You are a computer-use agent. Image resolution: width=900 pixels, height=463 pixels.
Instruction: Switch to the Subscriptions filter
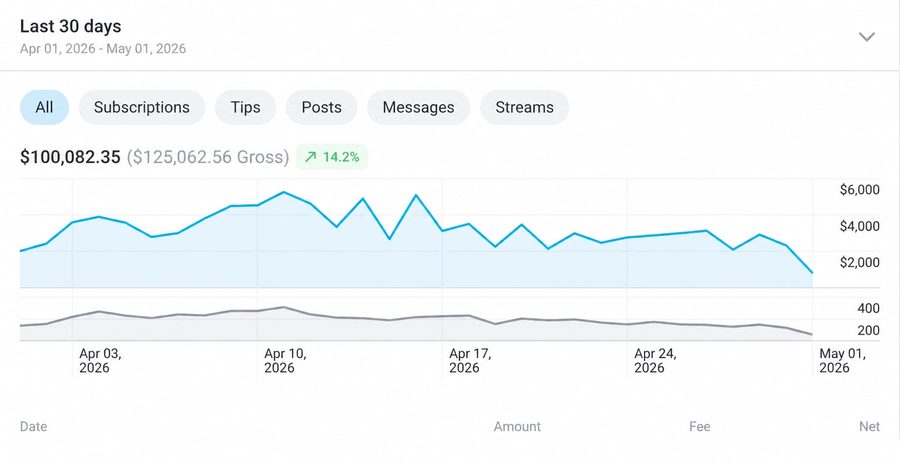[x=142, y=107]
